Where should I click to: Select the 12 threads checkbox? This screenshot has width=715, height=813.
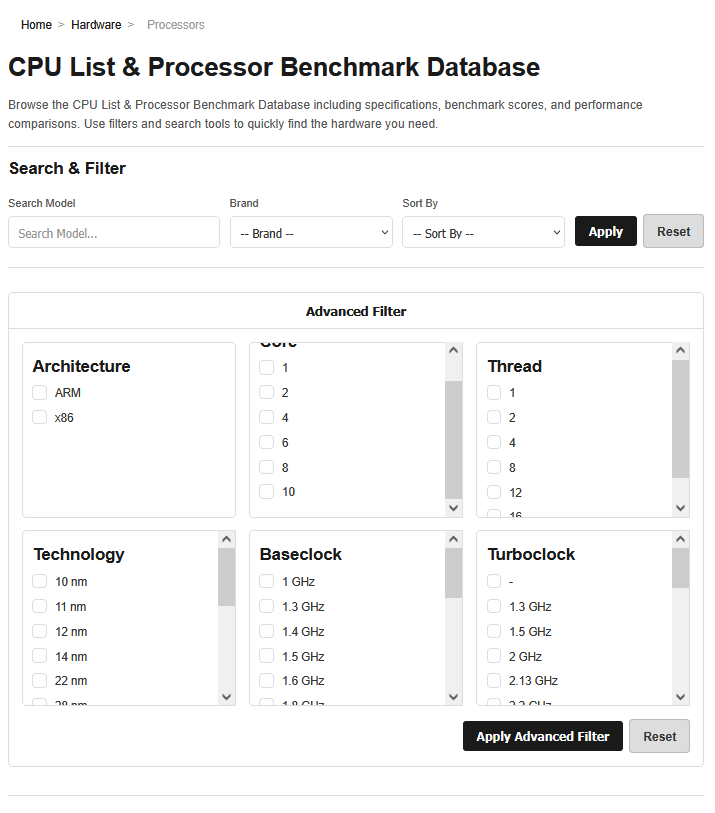click(494, 492)
